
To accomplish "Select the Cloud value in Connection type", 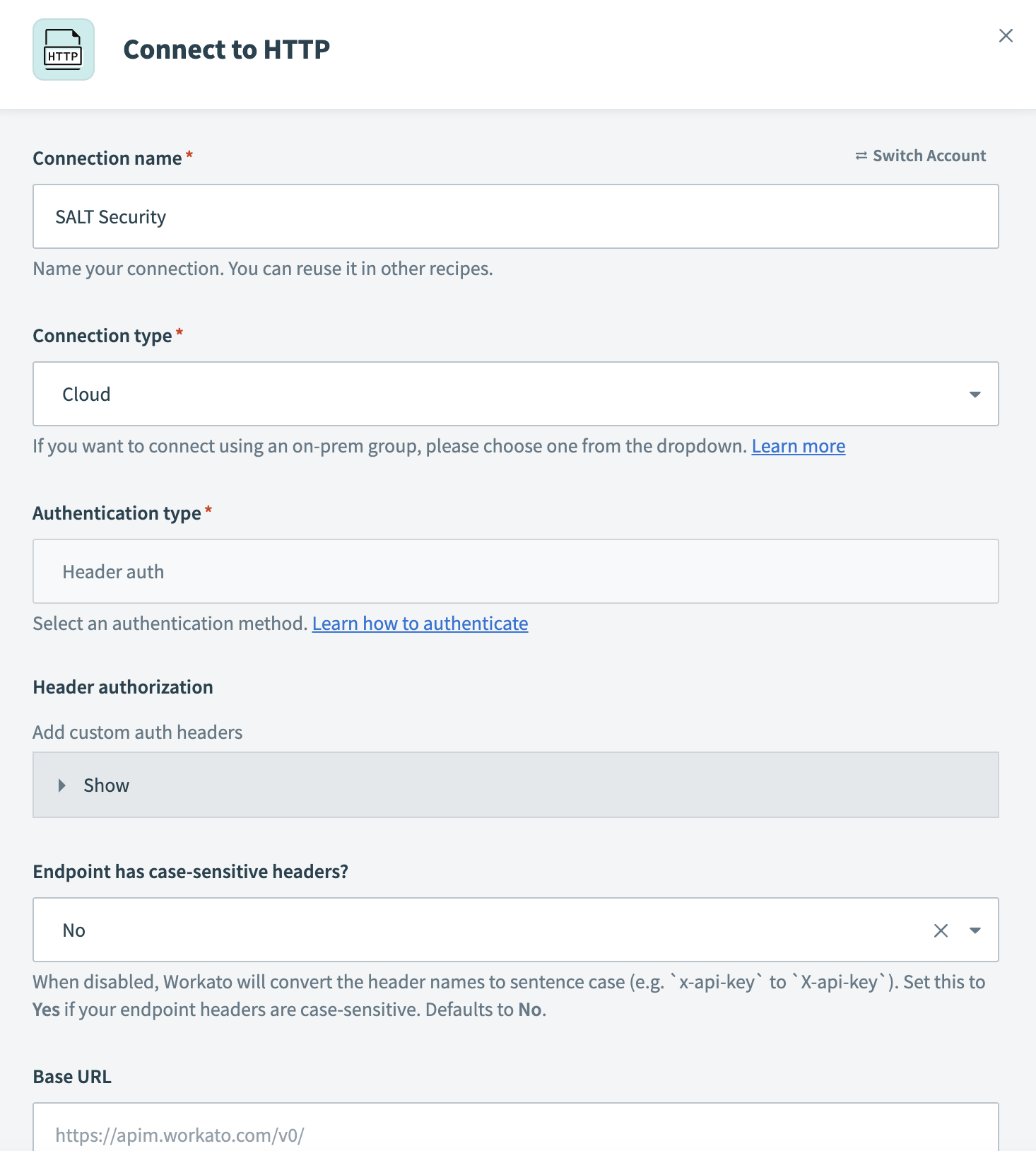I will coord(86,395).
